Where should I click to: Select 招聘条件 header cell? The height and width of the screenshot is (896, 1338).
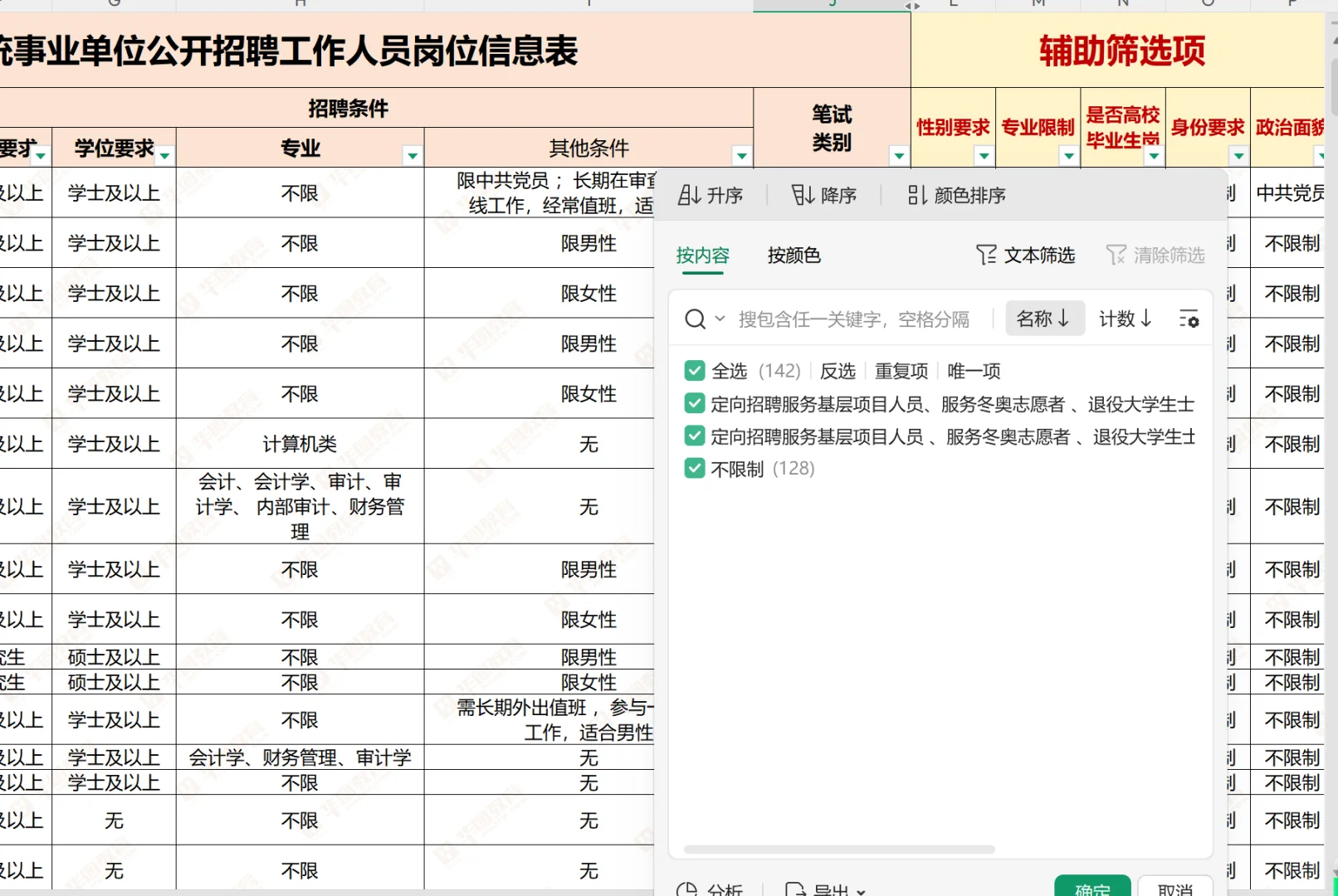point(349,108)
